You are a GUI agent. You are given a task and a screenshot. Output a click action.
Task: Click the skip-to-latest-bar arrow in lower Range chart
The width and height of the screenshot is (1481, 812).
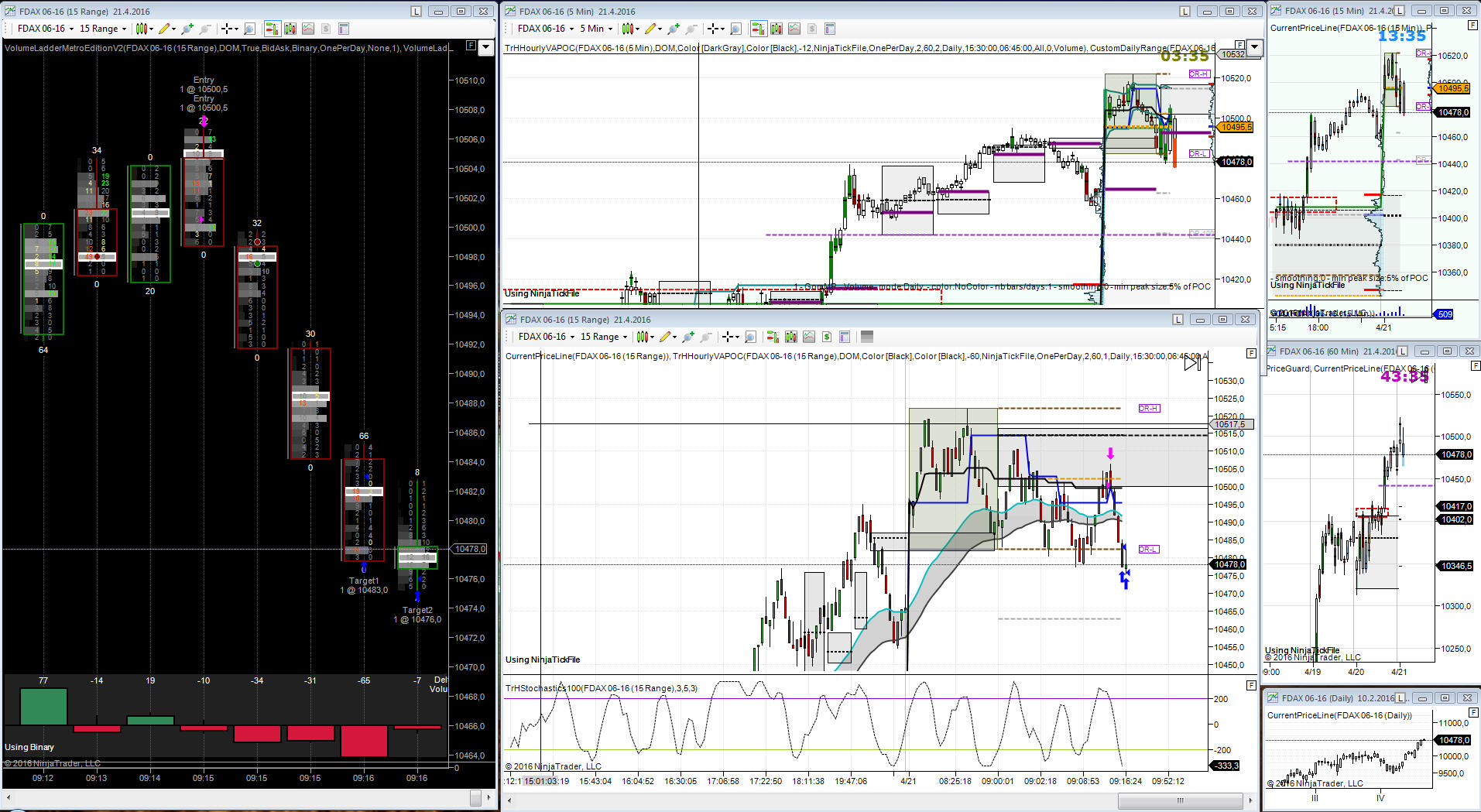coord(1192,362)
